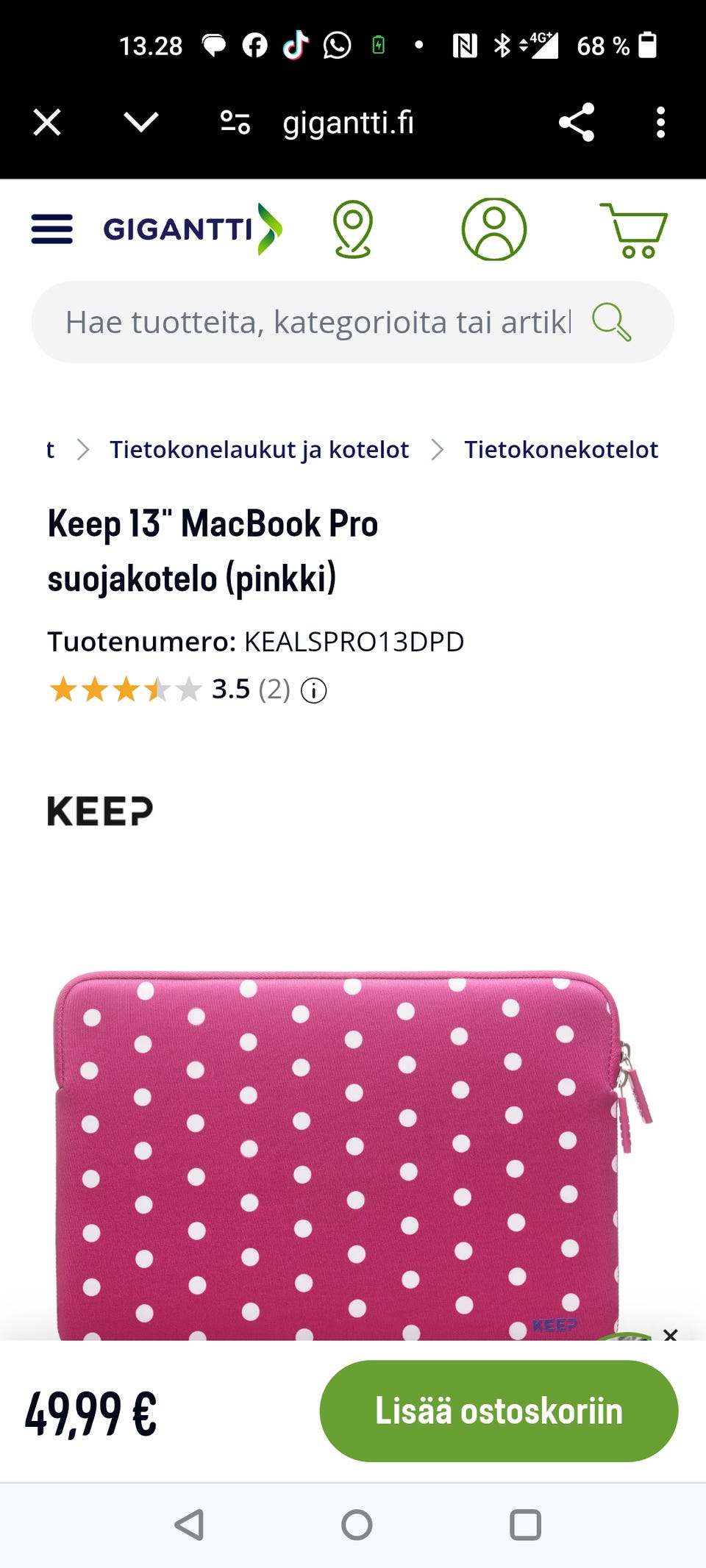This screenshot has width=706, height=1568.
Task: Tap the Android home navigation button
Action: [357, 1525]
